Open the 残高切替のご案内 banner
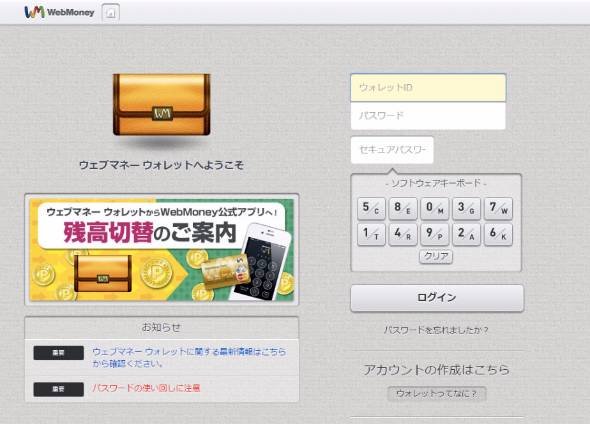Image resolution: width=590 pixels, height=424 pixels. tap(162, 250)
